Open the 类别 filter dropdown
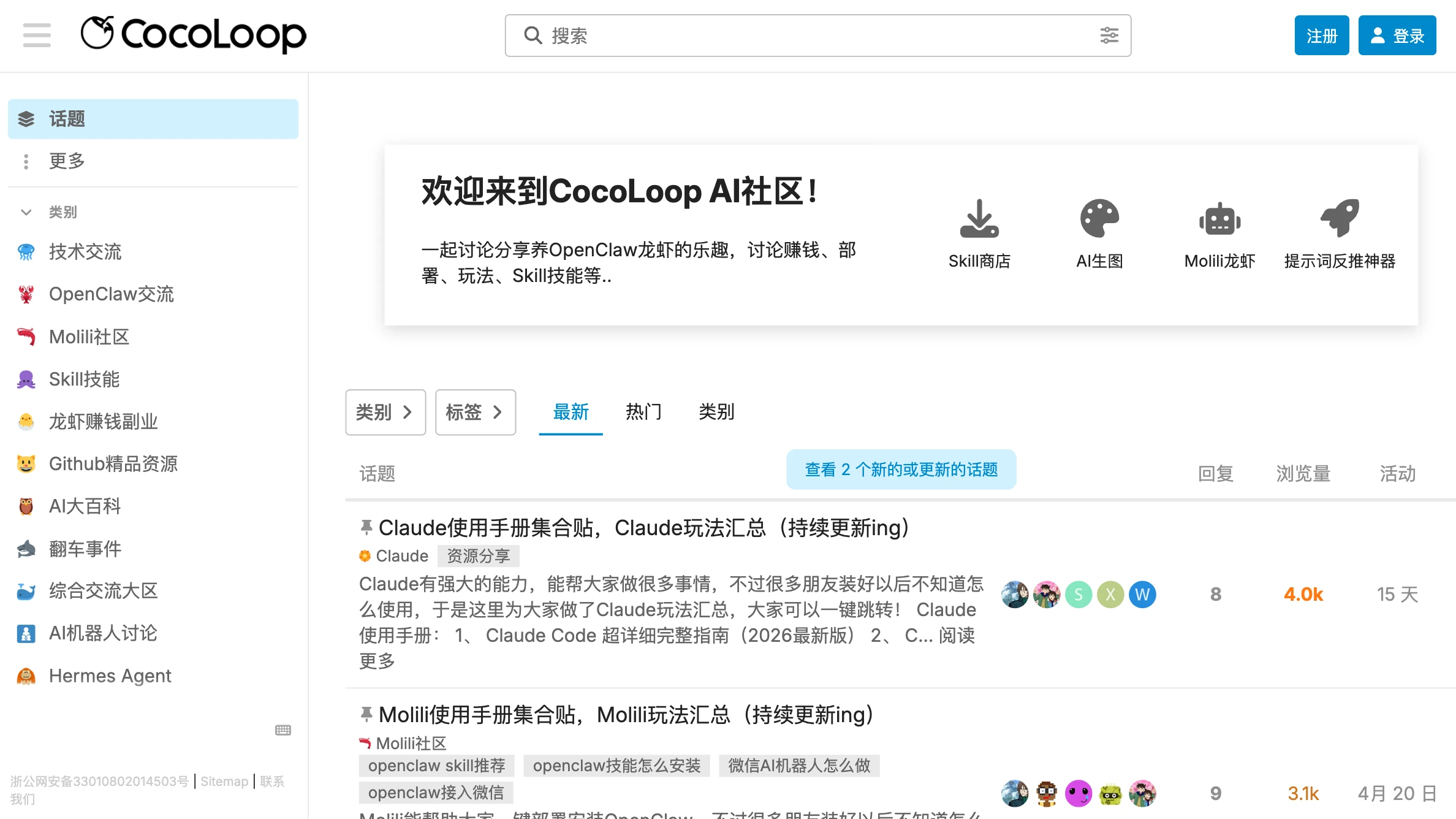This screenshot has width=1456, height=819. point(385,412)
